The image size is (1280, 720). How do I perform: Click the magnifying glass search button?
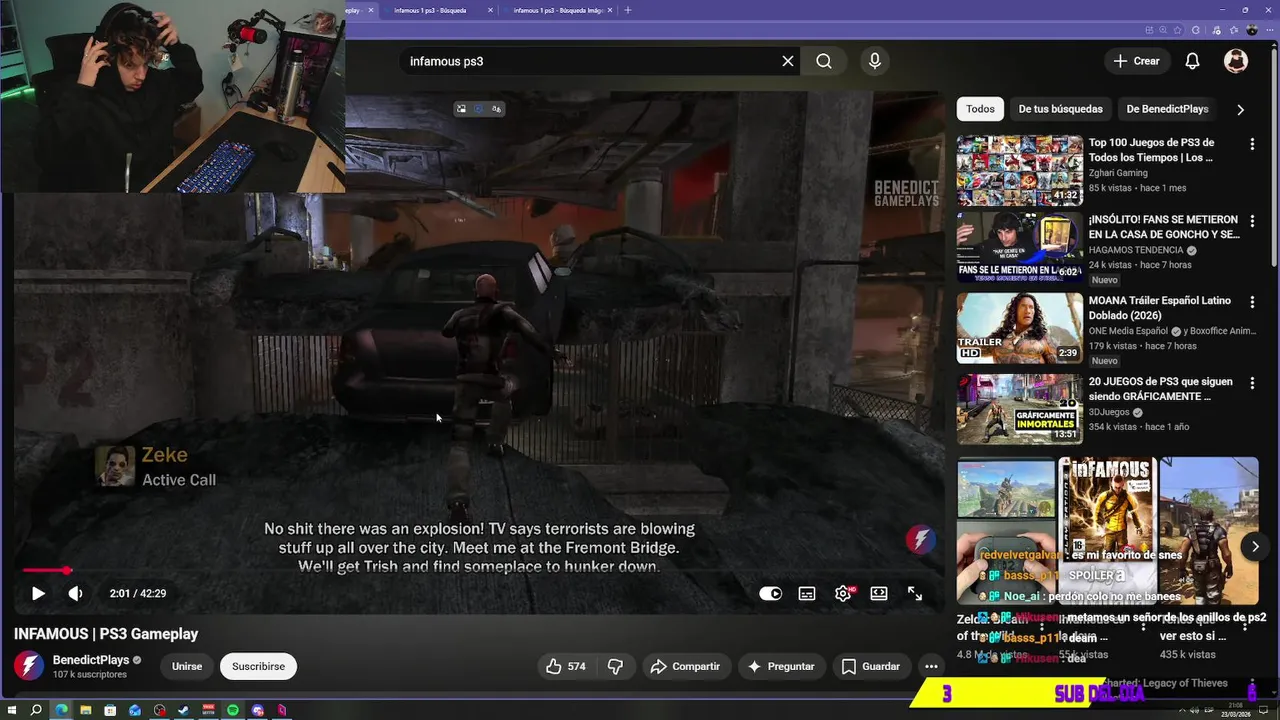[824, 61]
